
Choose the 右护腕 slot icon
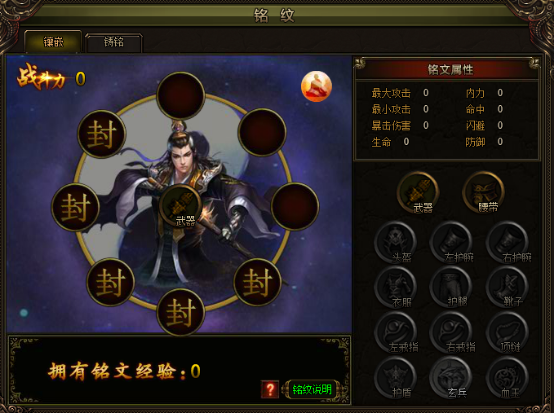click(x=507, y=243)
